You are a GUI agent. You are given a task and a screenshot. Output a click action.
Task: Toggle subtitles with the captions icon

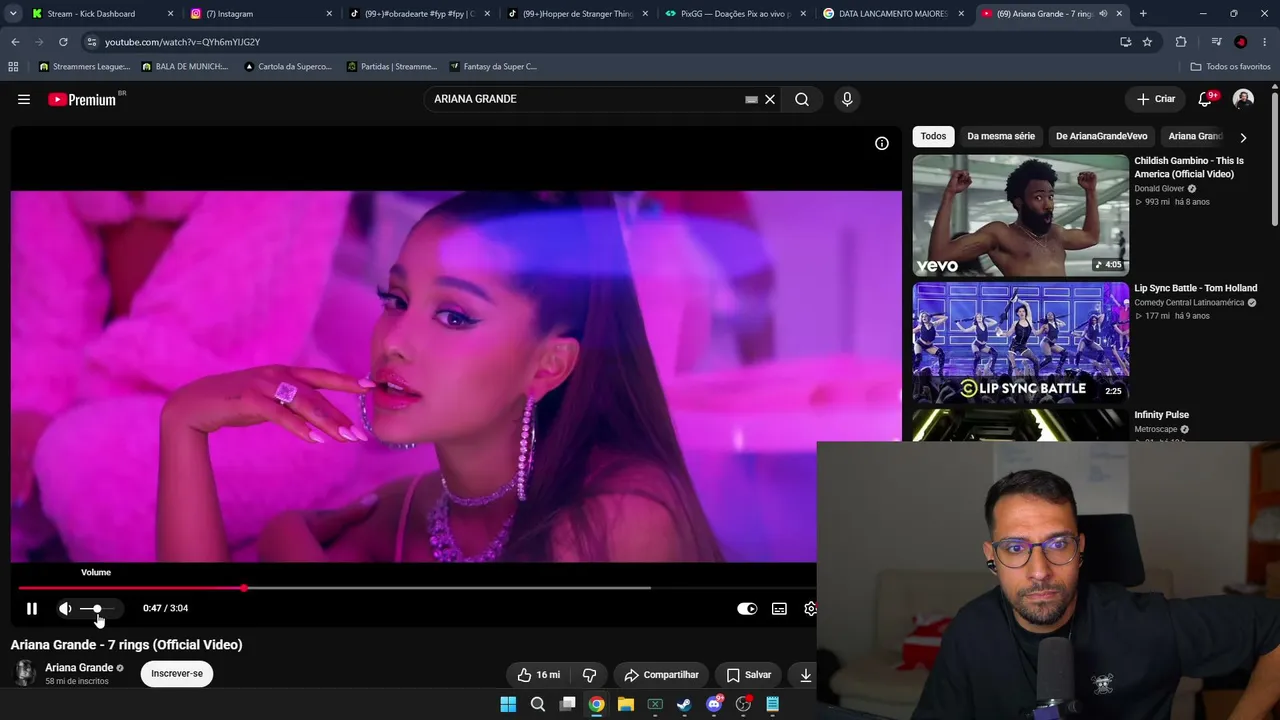coord(779,608)
